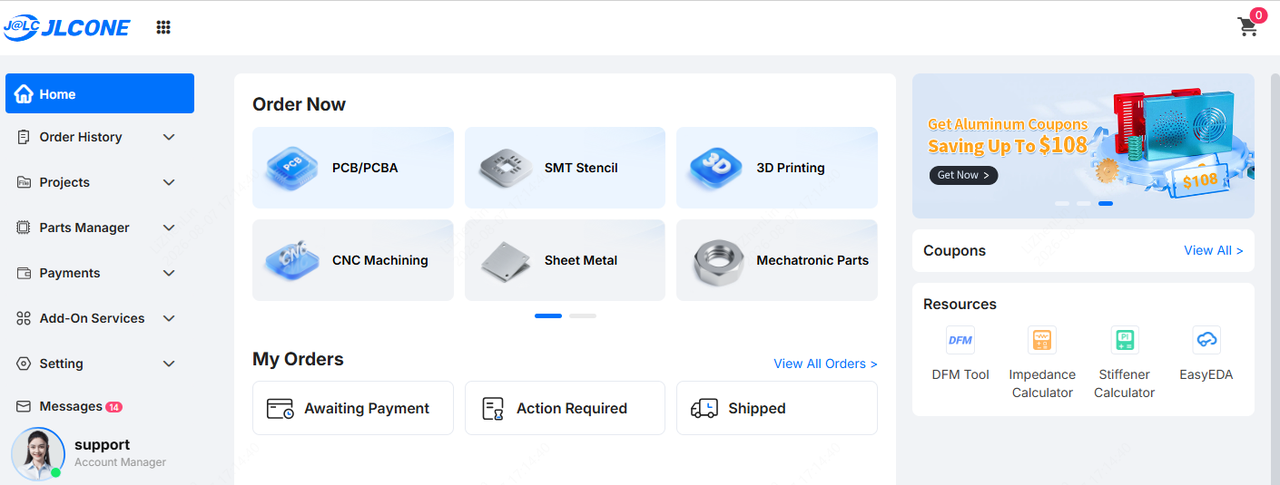
Task: Open View All Orders link
Action: click(x=825, y=364)
